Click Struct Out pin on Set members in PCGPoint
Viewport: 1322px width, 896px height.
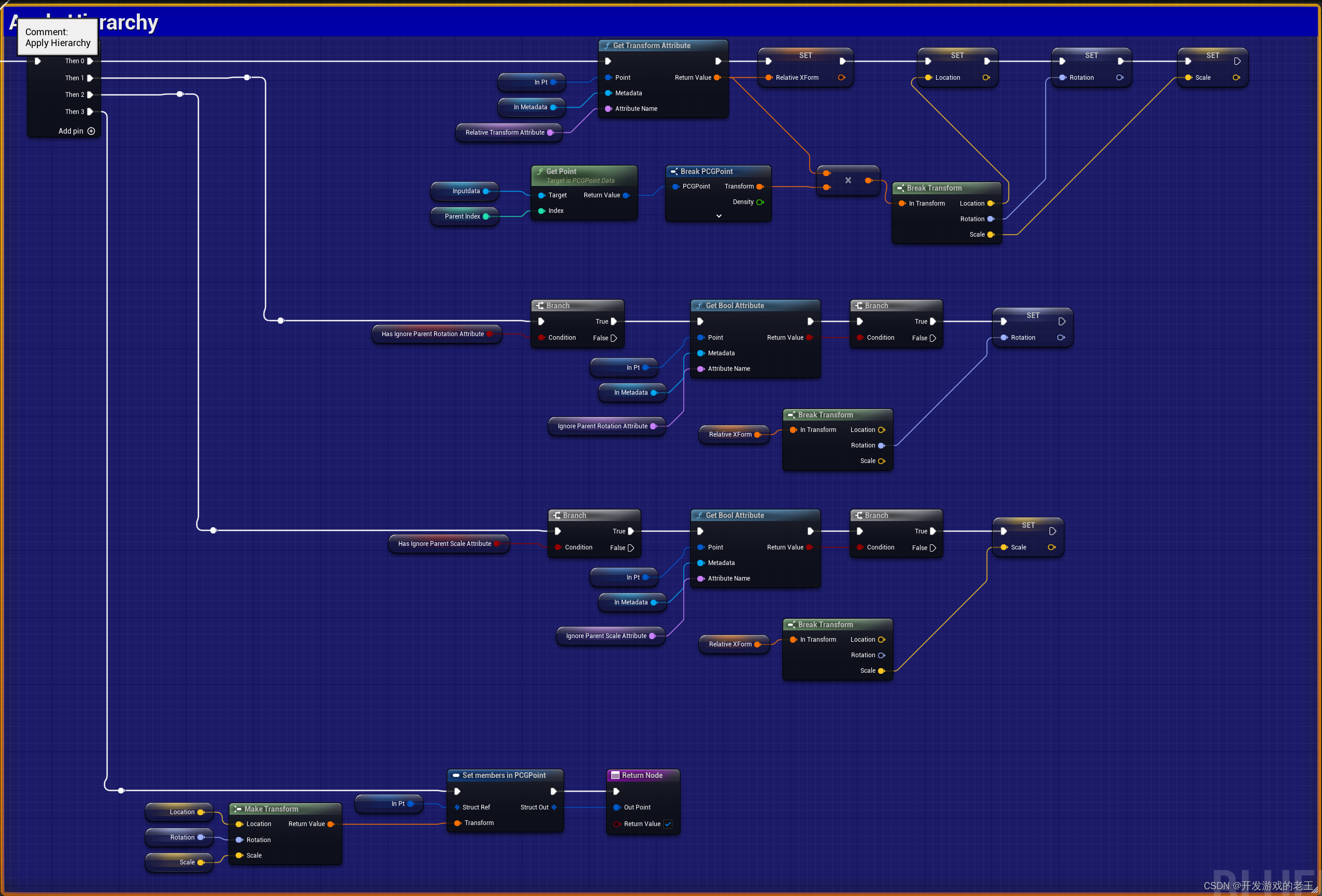pyautogui.click(x=554, y=807)
